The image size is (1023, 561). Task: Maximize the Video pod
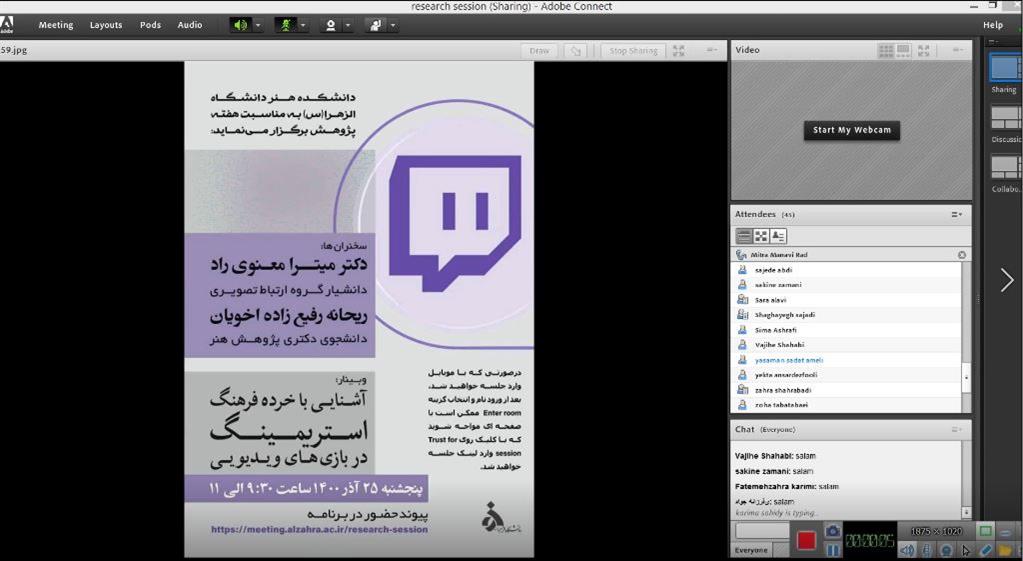(924, 50)
